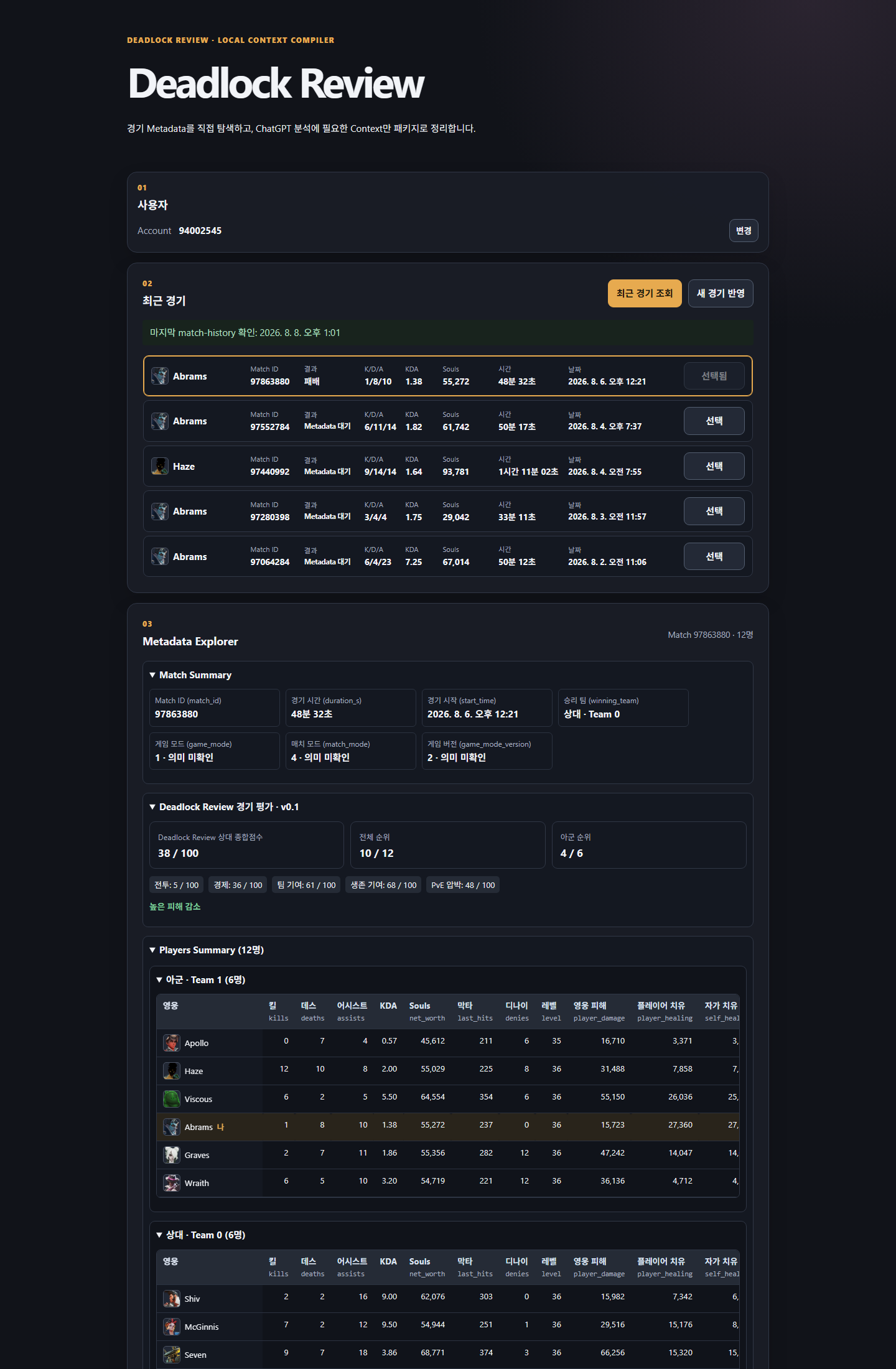Click the Abrams hero icon for match 97552784

160,421
